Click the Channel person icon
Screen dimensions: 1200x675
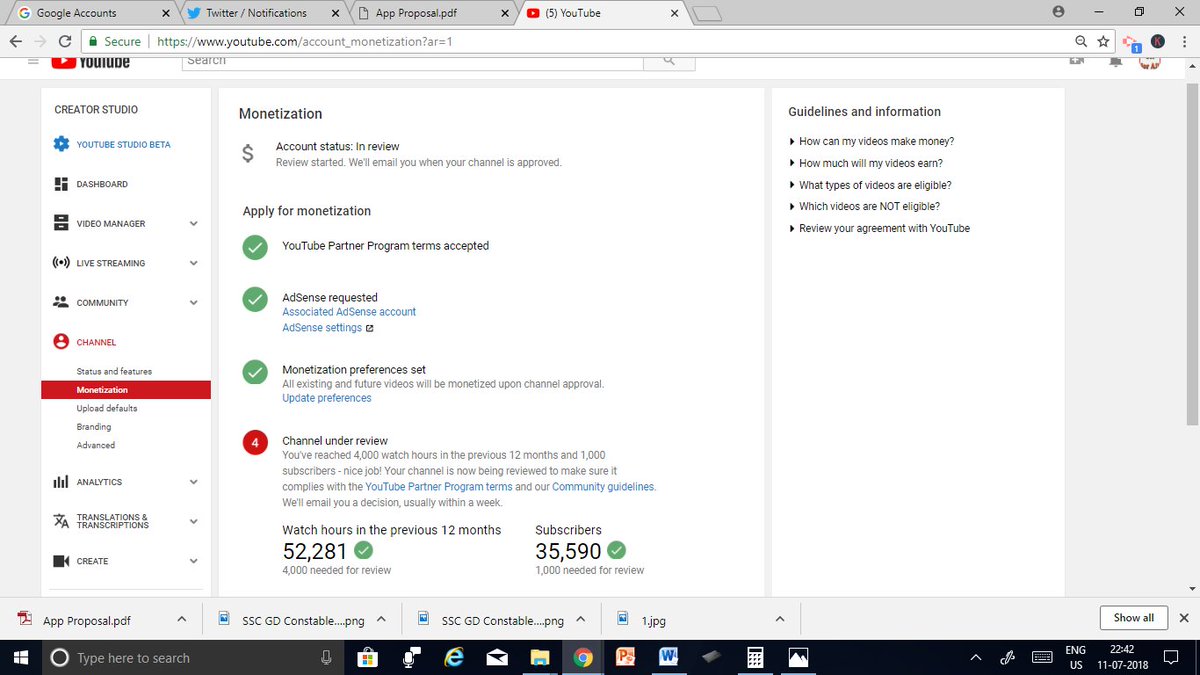pyautogui.click(x=61, y=342)
